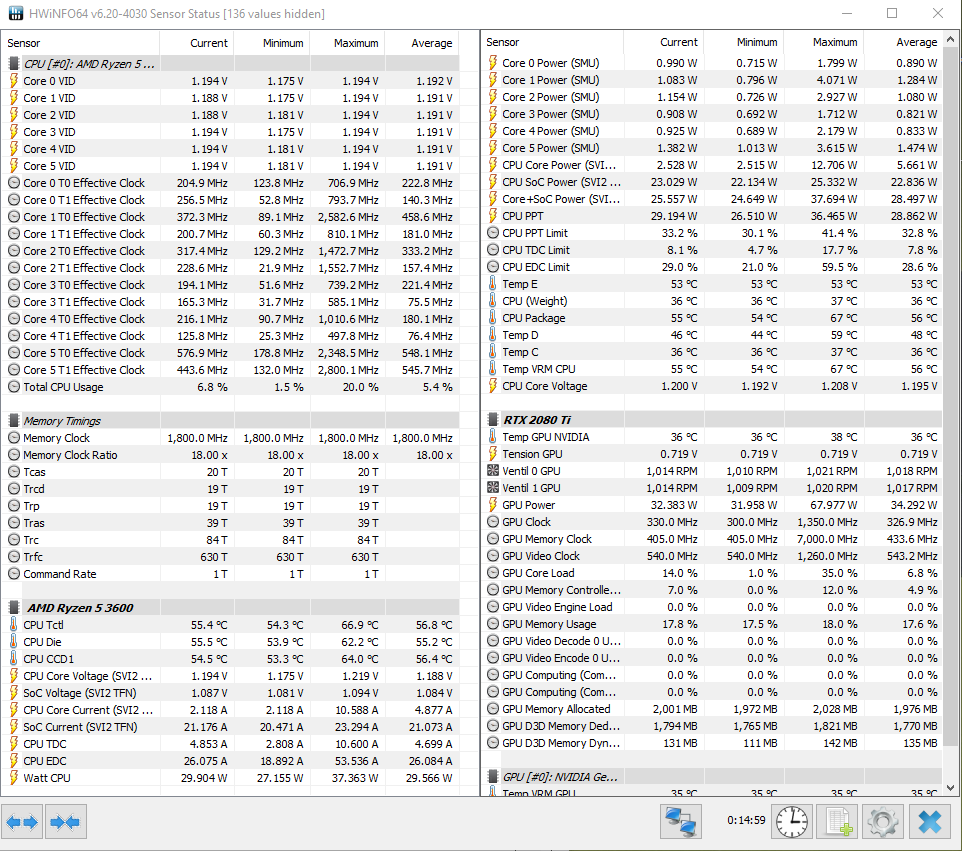Select the GPU Core Load row

[x=712, y=572]
